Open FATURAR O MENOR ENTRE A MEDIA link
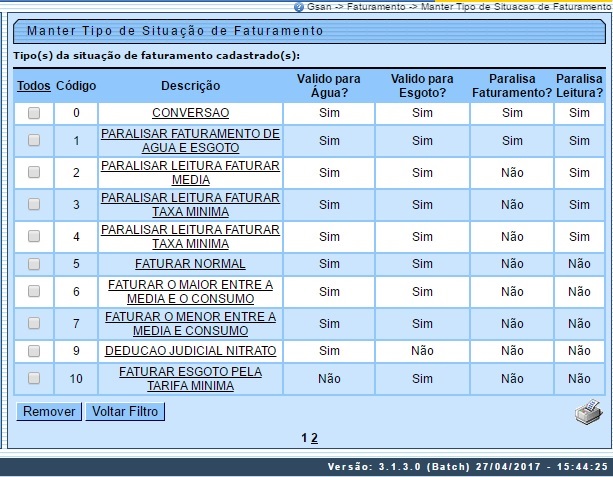This screenshot has height=477, width=613. 190,324
